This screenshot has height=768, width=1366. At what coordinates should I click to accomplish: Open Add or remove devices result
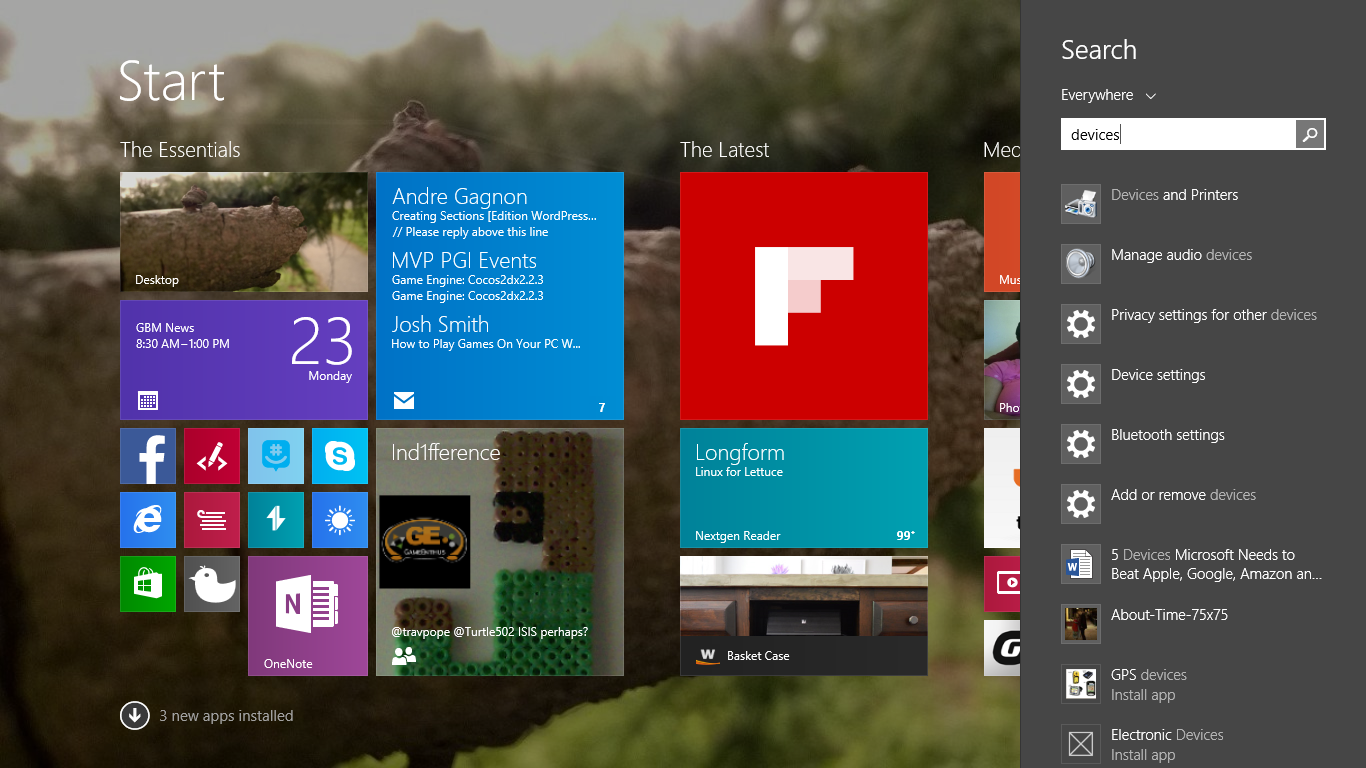1193,504
